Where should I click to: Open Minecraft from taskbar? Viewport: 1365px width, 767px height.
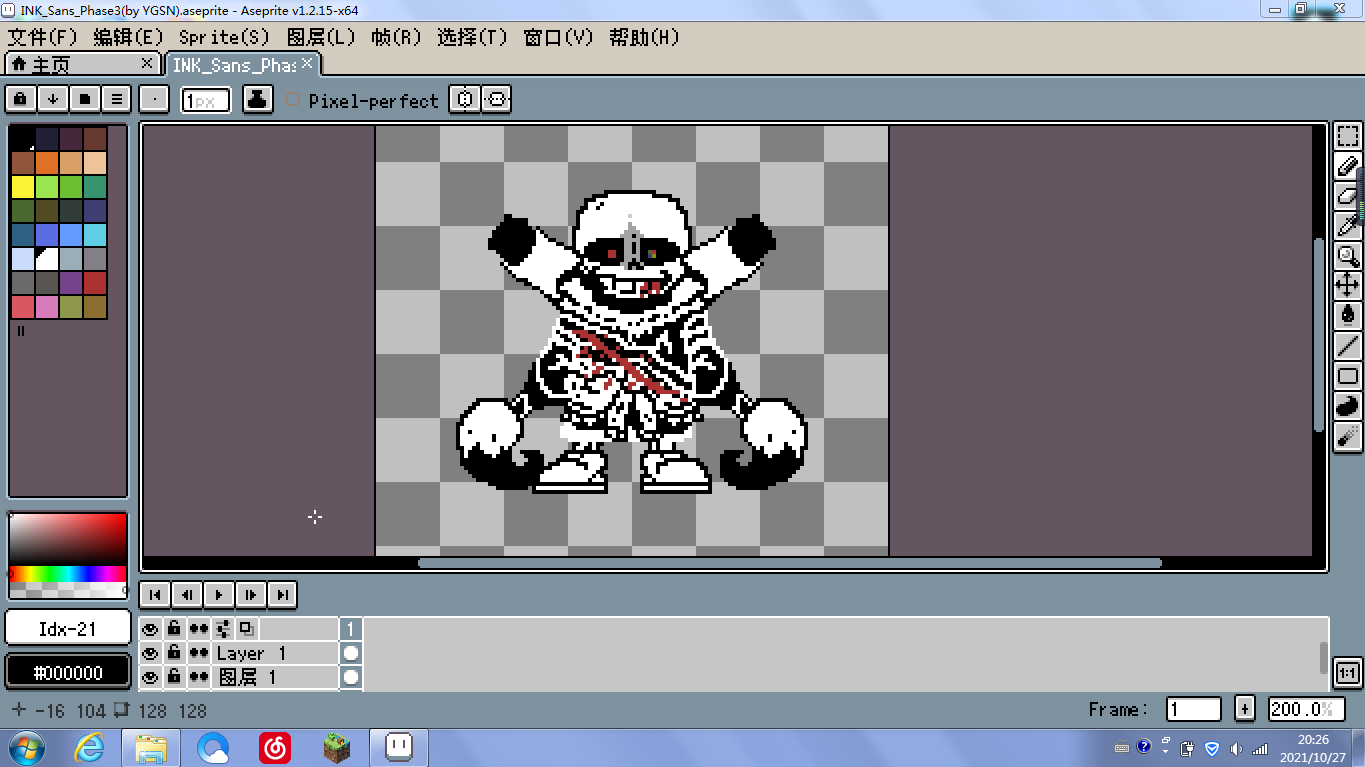[337, 747]
